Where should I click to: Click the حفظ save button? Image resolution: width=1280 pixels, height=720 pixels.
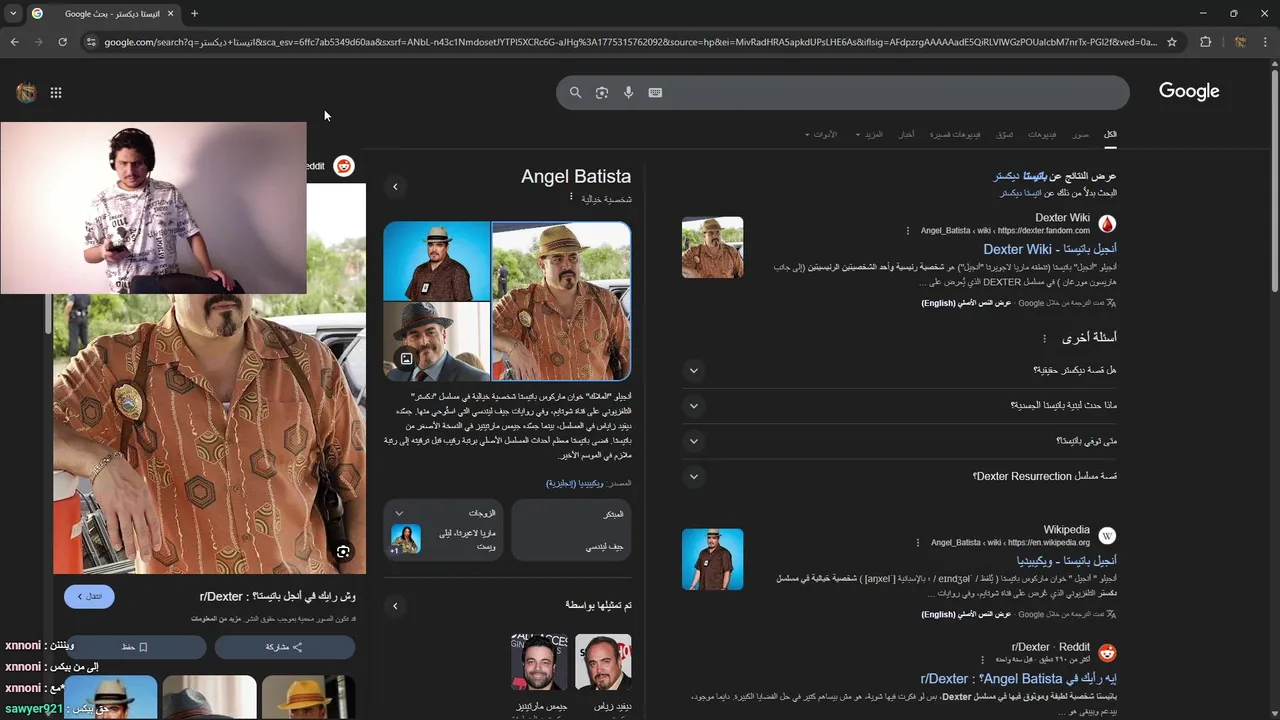135,647
